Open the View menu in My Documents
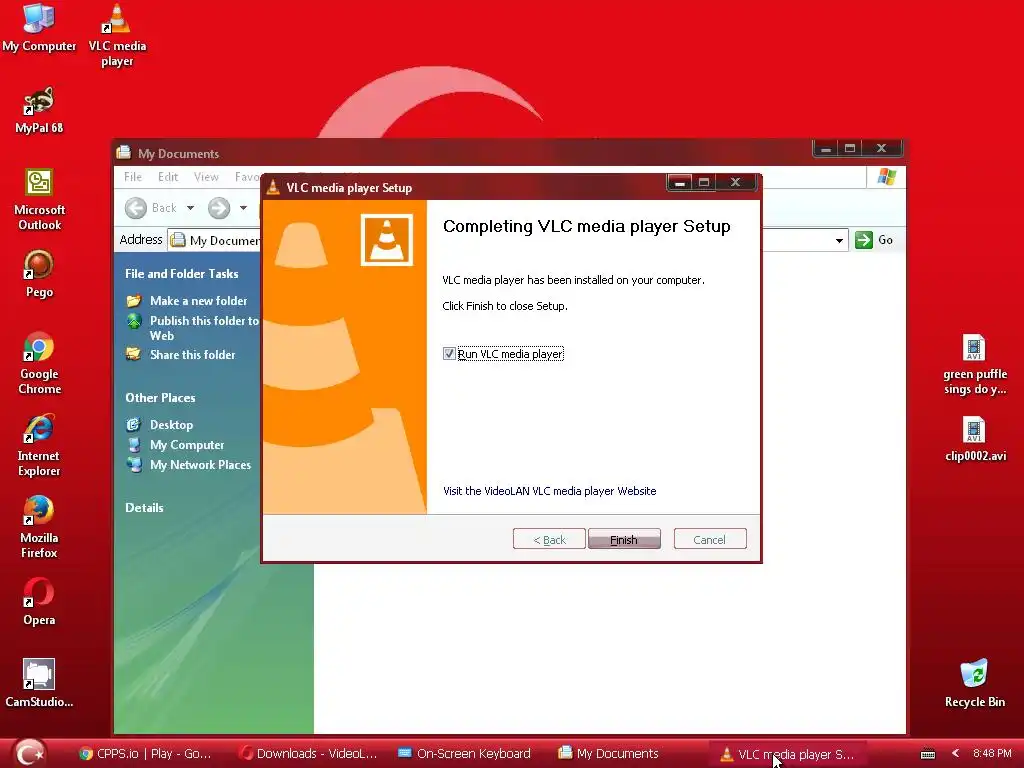 click(206, 176)
